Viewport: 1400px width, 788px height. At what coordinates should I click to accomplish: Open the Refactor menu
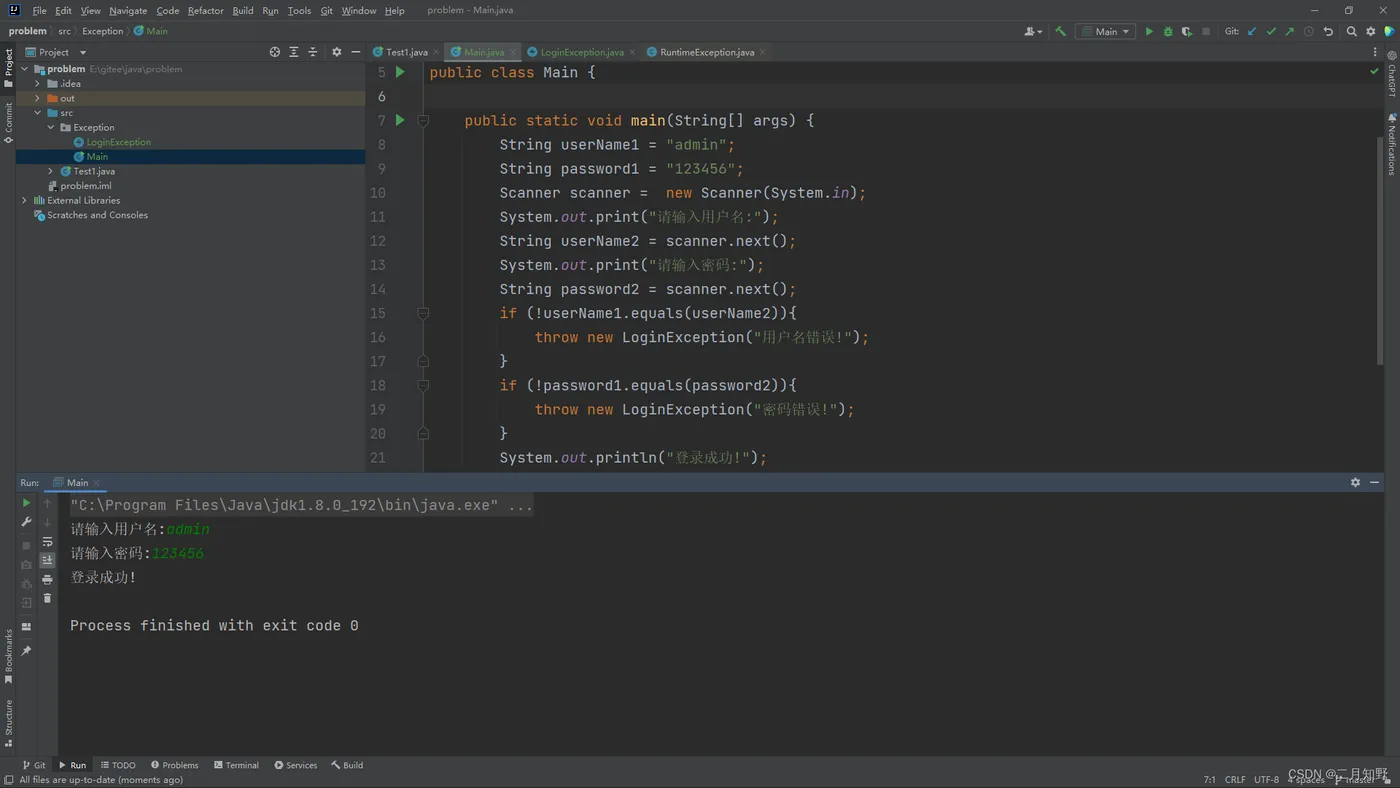pyautogui.click(x=205, y=10)
